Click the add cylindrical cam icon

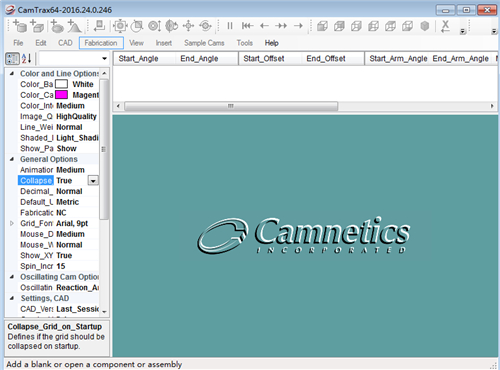click(x=20, y=26)
